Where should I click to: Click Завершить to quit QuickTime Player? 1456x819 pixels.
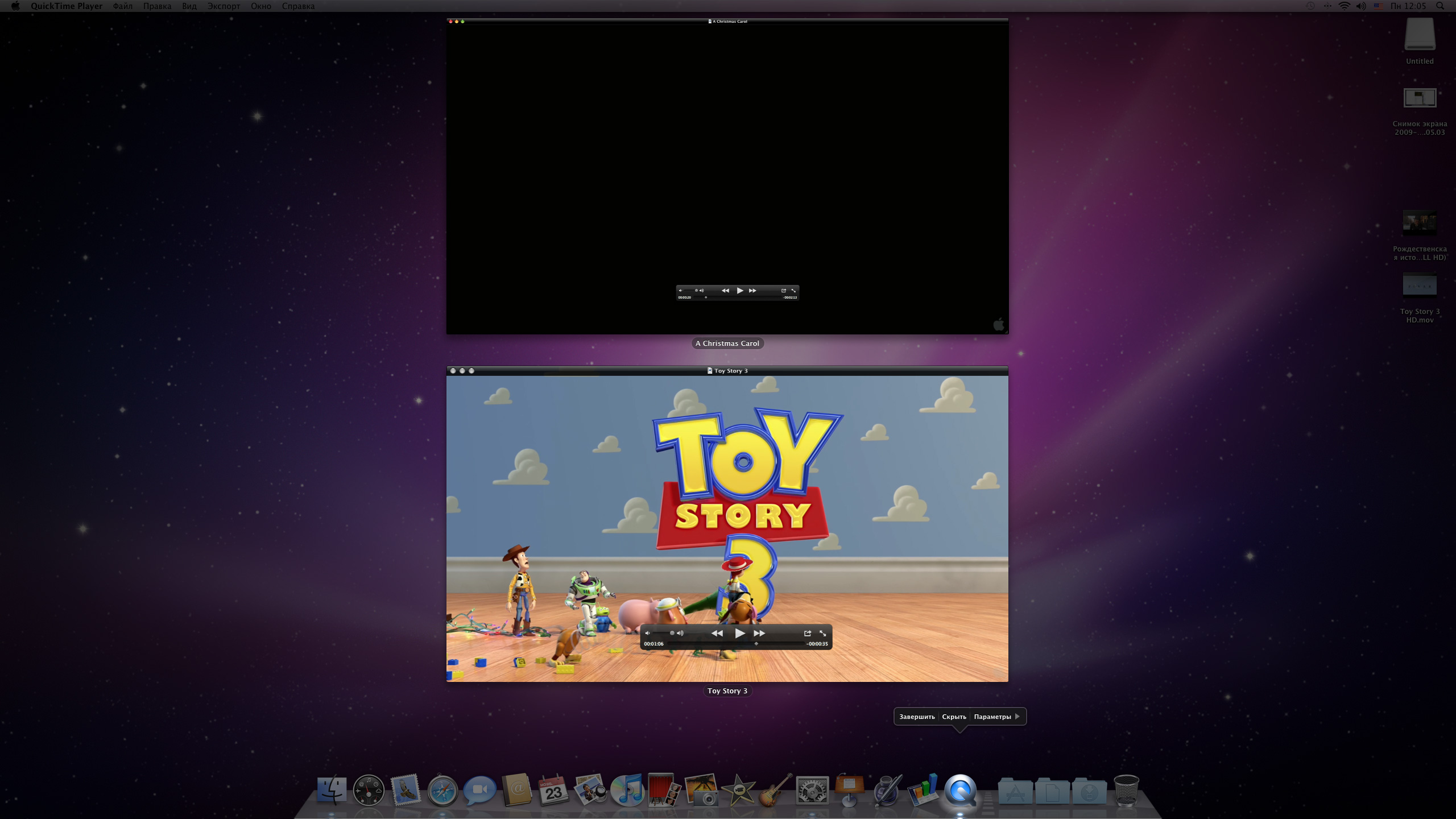tap(917, 717)
